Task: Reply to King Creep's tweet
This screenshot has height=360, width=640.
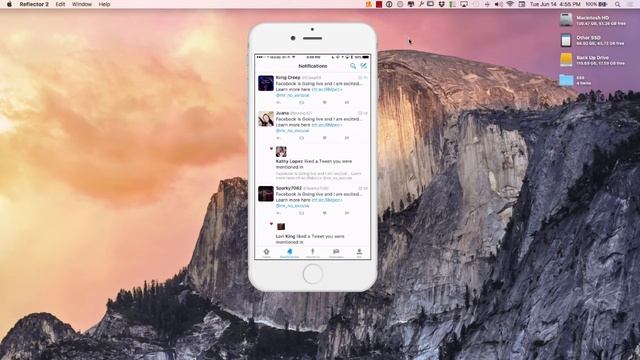Action: [279, 102]
